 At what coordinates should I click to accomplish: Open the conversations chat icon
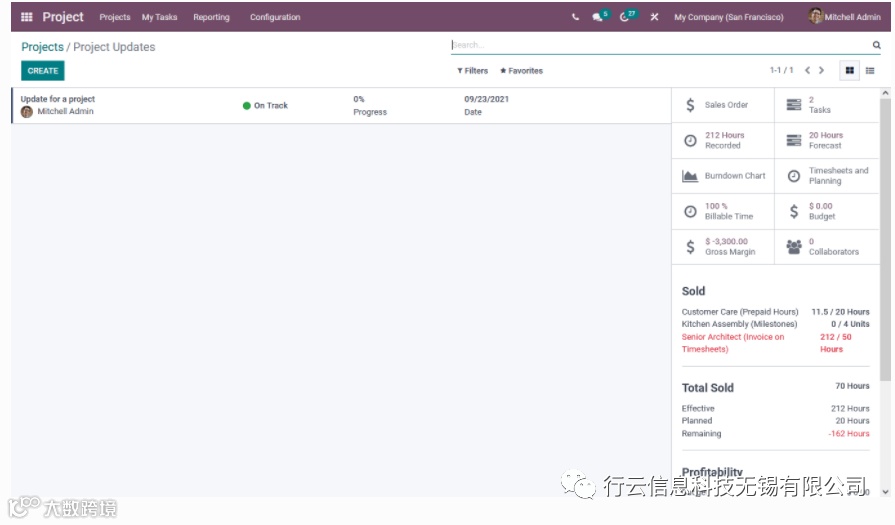tap(598, 17)
